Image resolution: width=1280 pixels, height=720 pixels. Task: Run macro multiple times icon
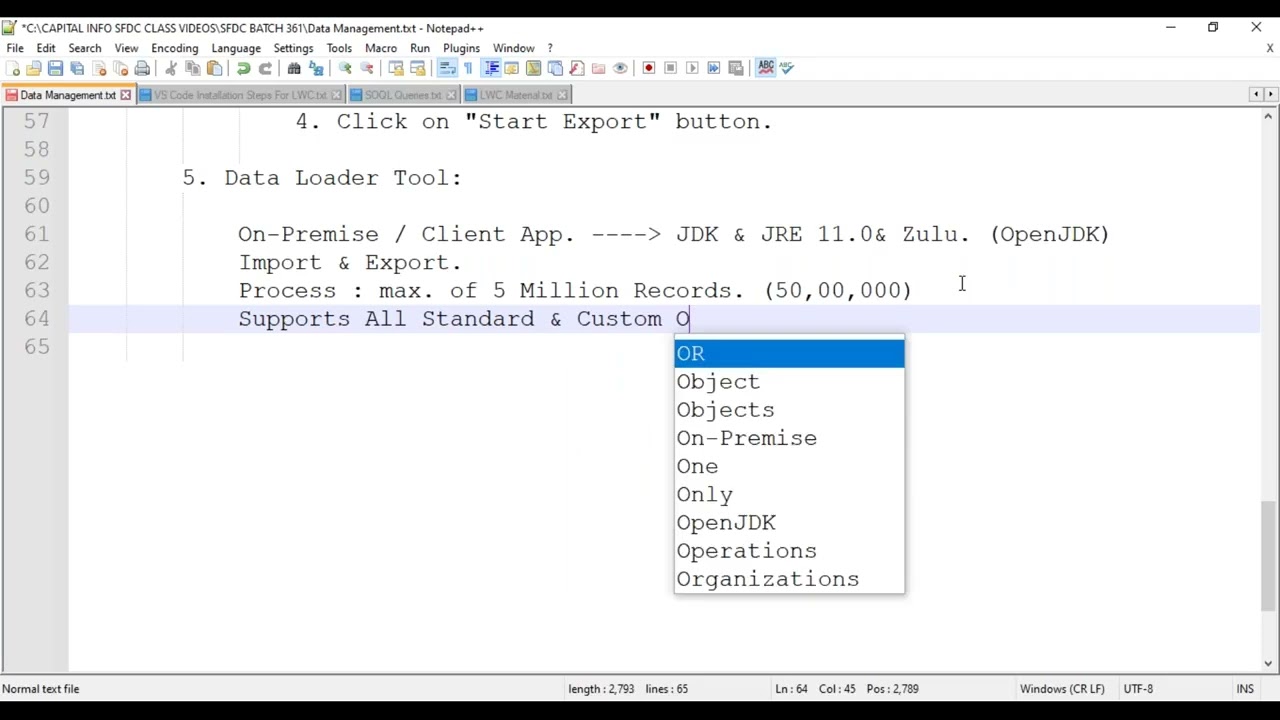(714, 68)
